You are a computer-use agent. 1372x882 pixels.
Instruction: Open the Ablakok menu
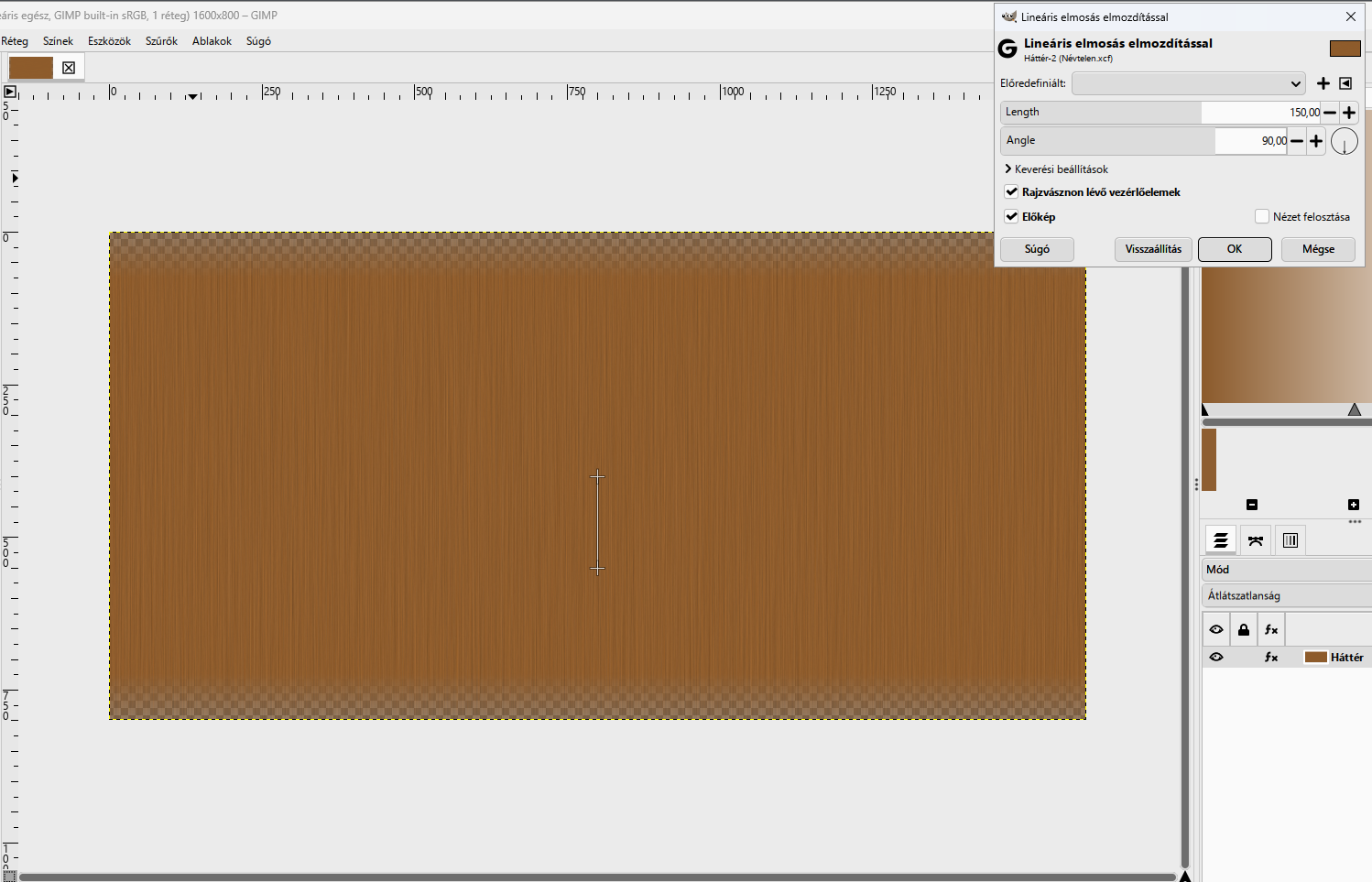coord(212,41)
